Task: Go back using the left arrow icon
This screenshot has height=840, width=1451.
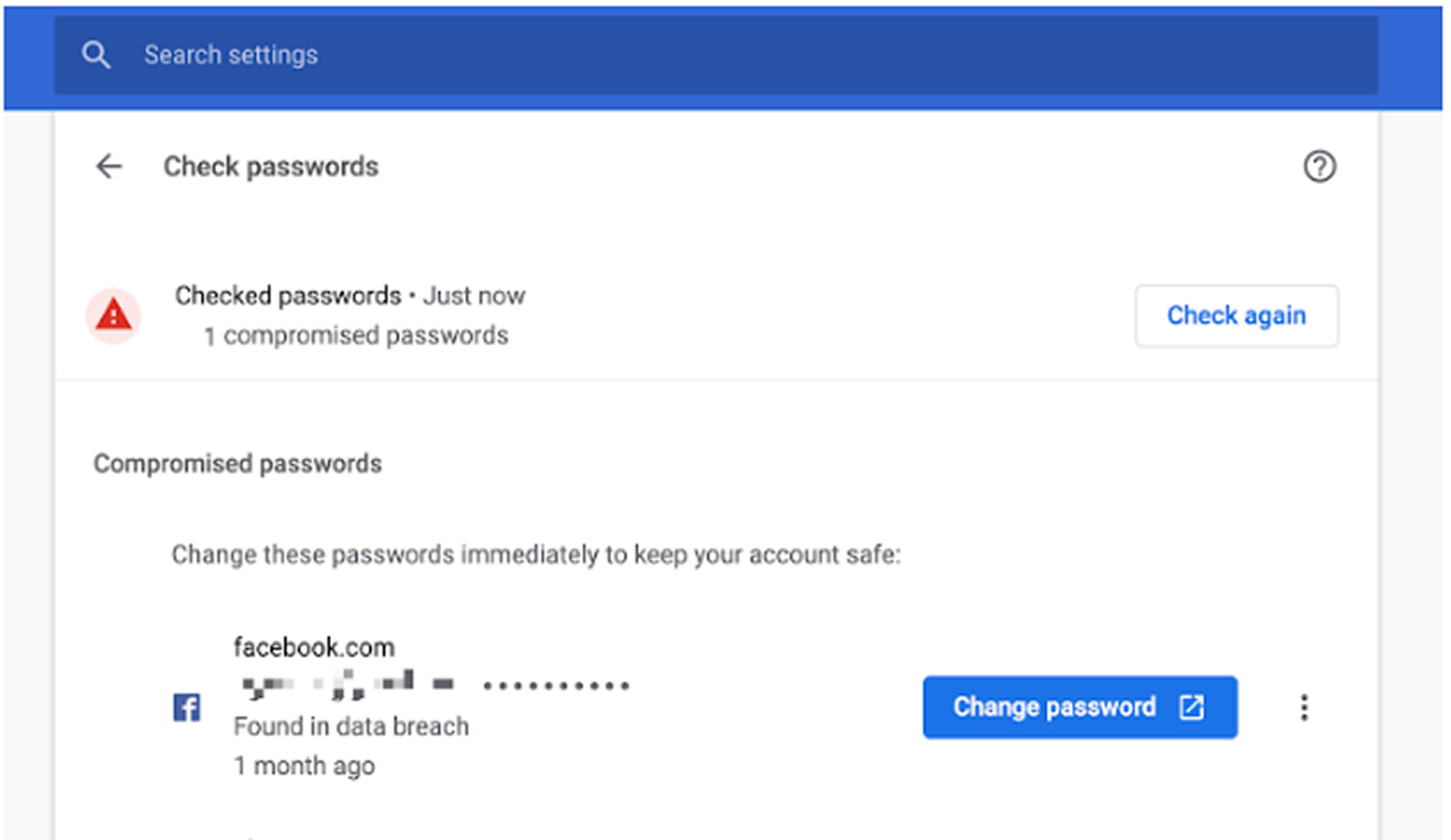Action: click(109, 166)
